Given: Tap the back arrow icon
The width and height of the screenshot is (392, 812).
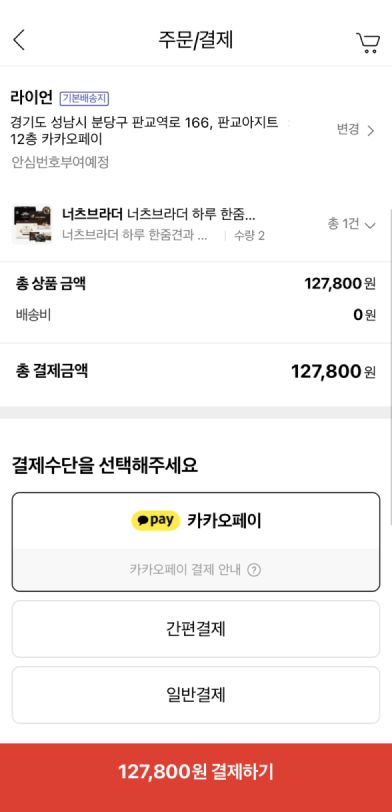Looking at the screenshot, I should pyautogui.click(x=19, y=40).
